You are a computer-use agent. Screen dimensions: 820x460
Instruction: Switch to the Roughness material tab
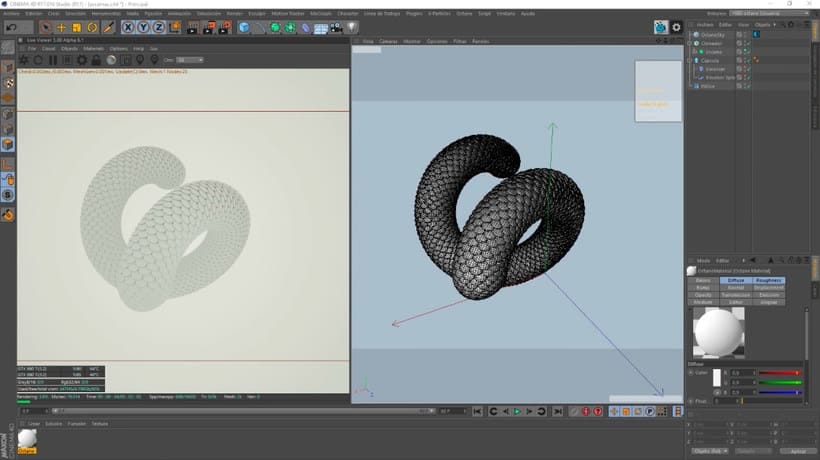click(769, 280)
